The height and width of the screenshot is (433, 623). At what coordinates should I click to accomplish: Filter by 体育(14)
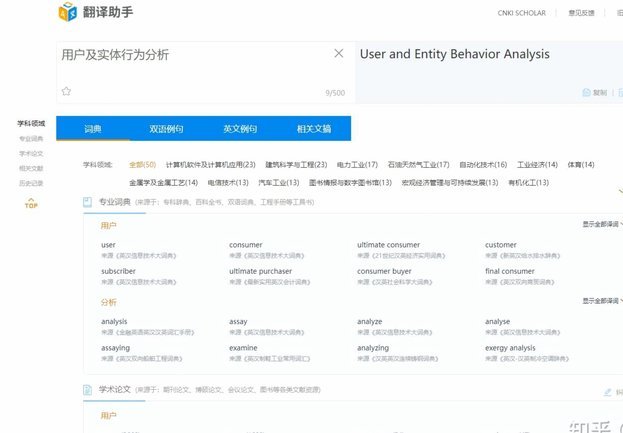(581, 164)
